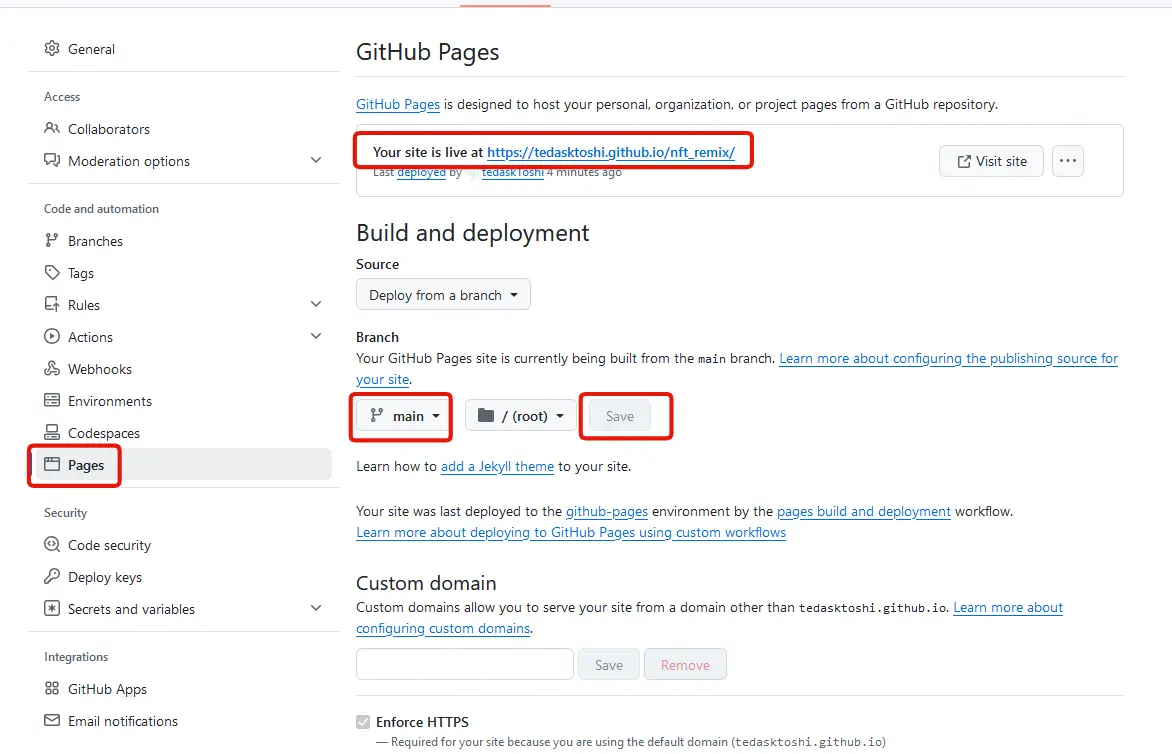This screenshot has height=754, width=1172.
Task: Open github-pages environment link
Action: click(607, 511)
